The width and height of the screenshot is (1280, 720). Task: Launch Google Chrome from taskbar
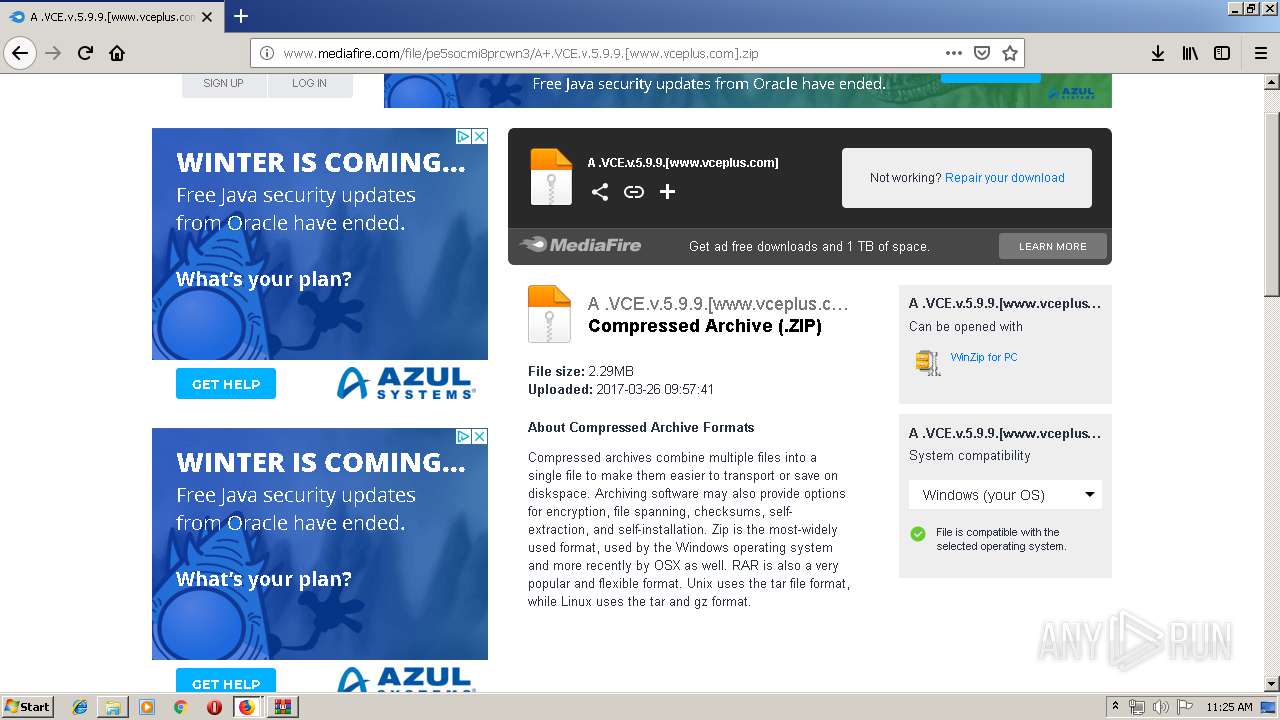(180, 707)
